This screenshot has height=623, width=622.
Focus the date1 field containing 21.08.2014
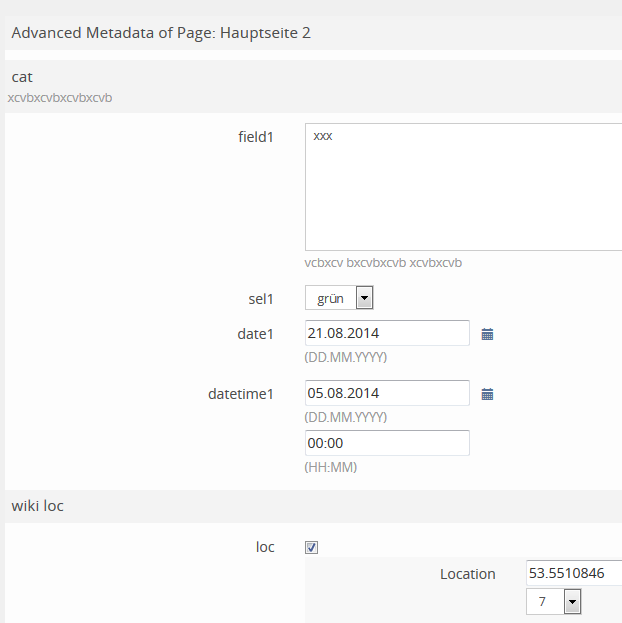[387, 333]
